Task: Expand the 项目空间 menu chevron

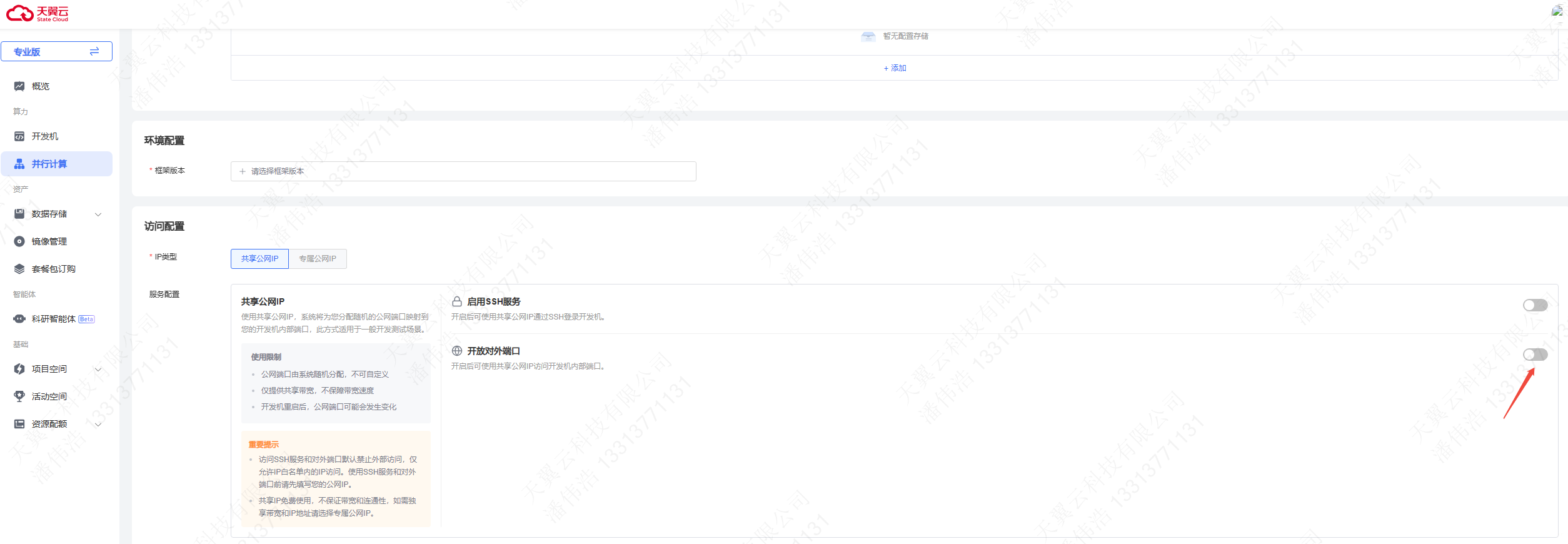Action: pyautogui.click(x=98, y=370)
